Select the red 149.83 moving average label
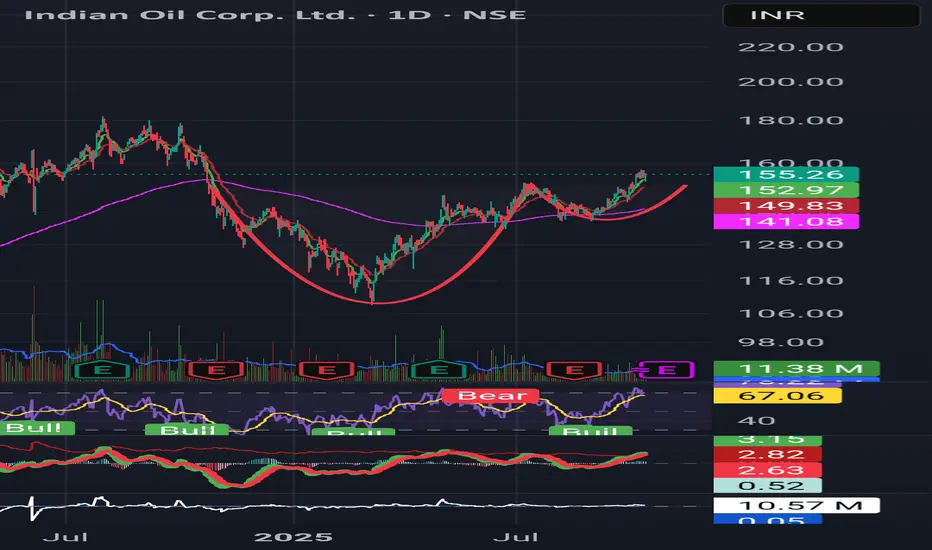Screen dimensions: 932x550 [x=786, y=206]
